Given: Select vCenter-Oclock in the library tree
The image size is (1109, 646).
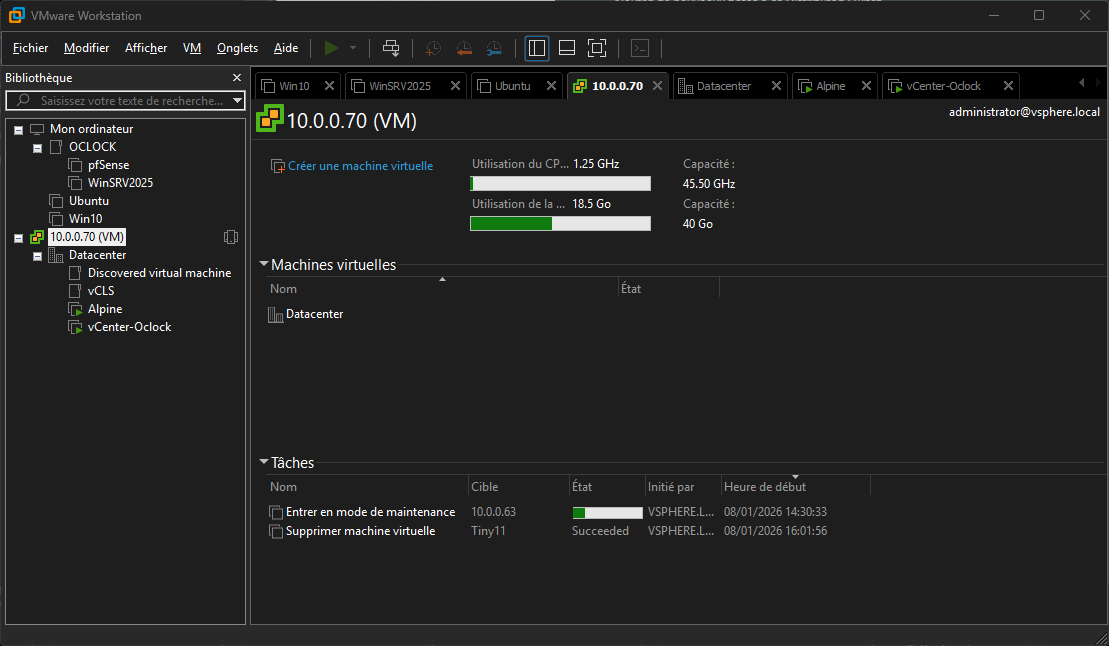Looking at the screenshot, I should (x=129, y=327).
